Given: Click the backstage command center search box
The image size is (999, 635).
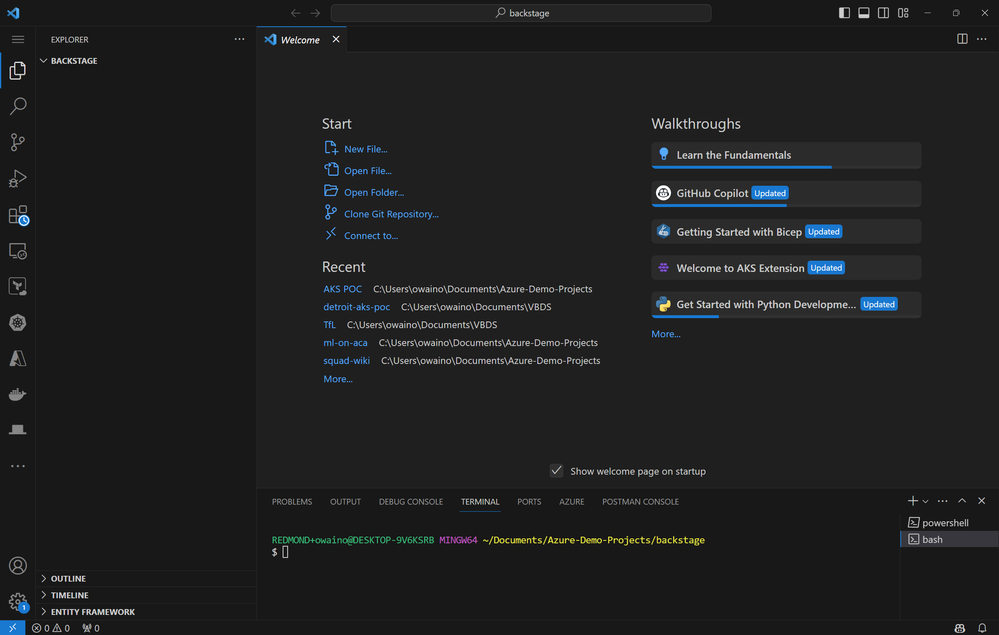Looking at the screenshot, I should pyautogui.click(x=521, y=13).
